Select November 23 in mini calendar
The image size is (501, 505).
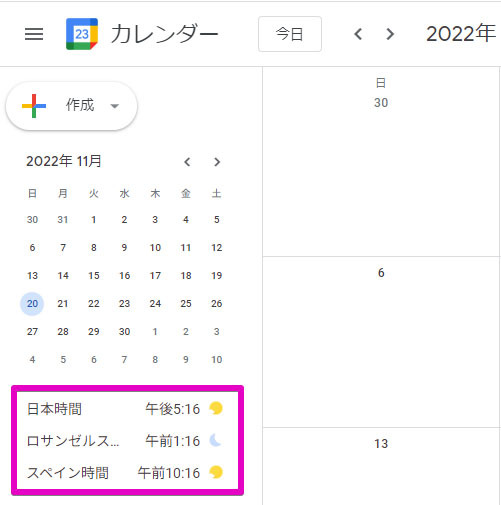click(124, 304)
